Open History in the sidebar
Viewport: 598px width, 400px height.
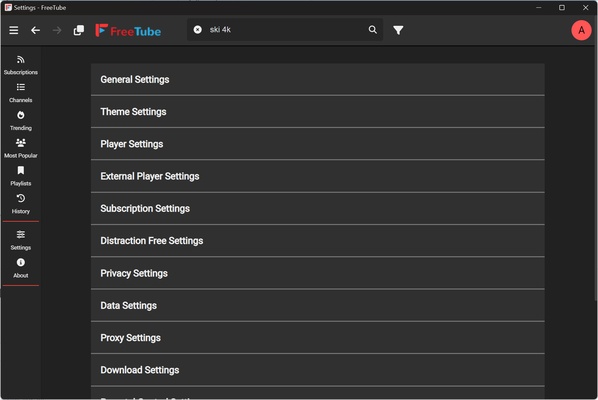(21, 204)
